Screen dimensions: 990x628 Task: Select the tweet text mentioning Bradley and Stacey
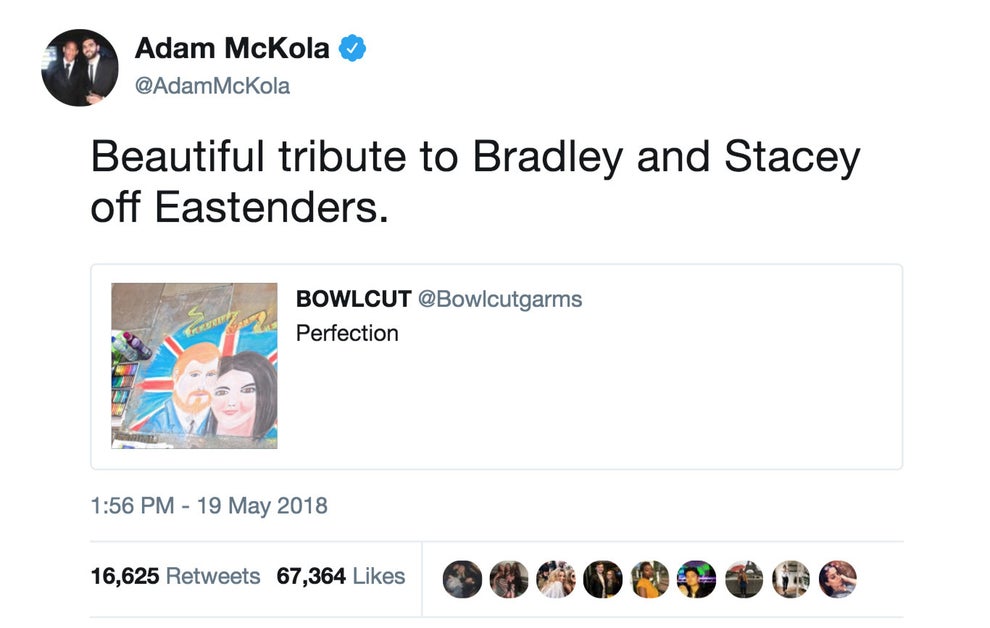(475, 178)
